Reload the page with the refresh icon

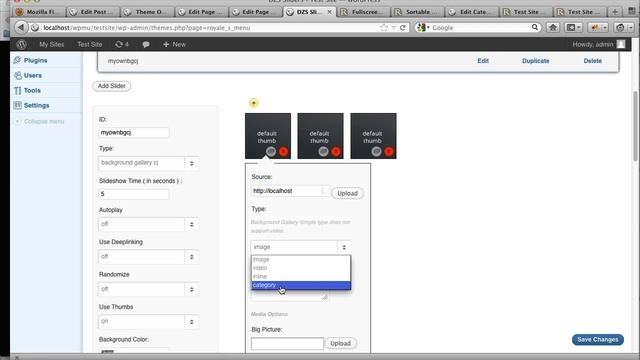[x=403, y=28]
